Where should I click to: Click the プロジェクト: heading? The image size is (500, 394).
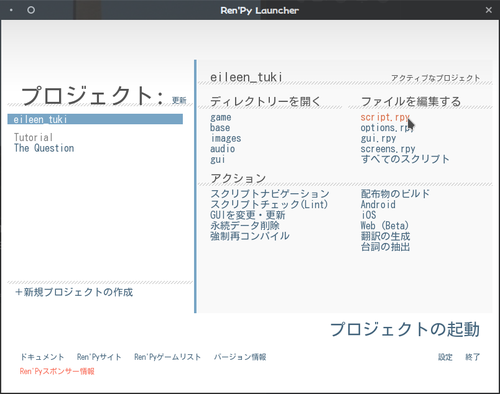pos(93,96)
